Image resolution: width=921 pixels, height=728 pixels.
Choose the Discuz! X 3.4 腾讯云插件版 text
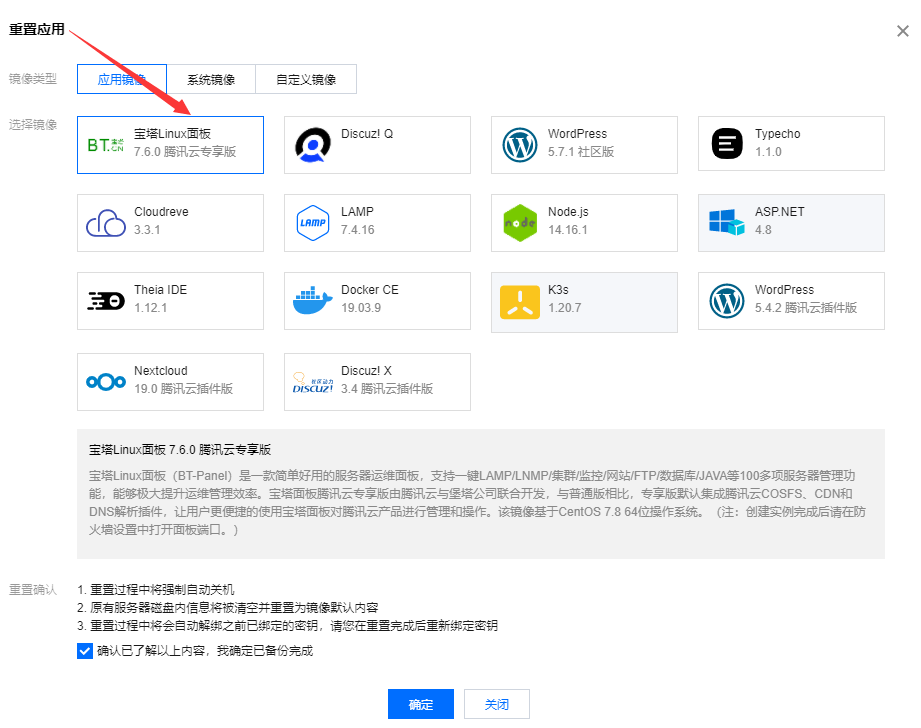click(x=387, y=388)
